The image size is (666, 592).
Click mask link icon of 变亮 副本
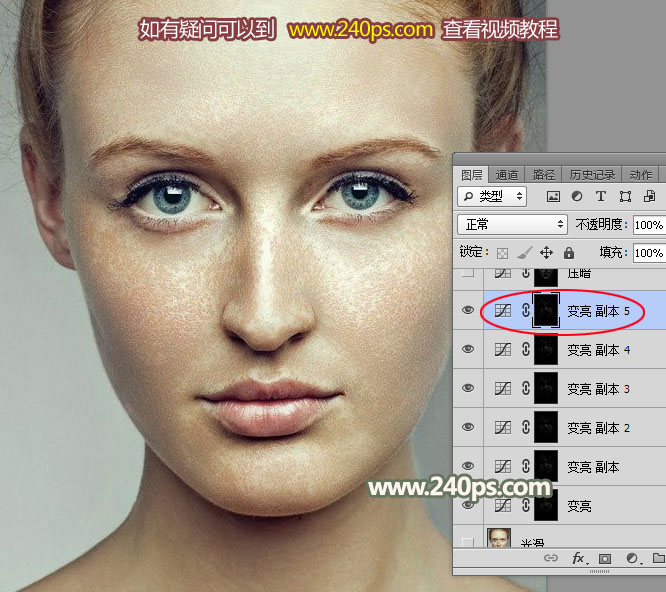(x=526, y=466)
